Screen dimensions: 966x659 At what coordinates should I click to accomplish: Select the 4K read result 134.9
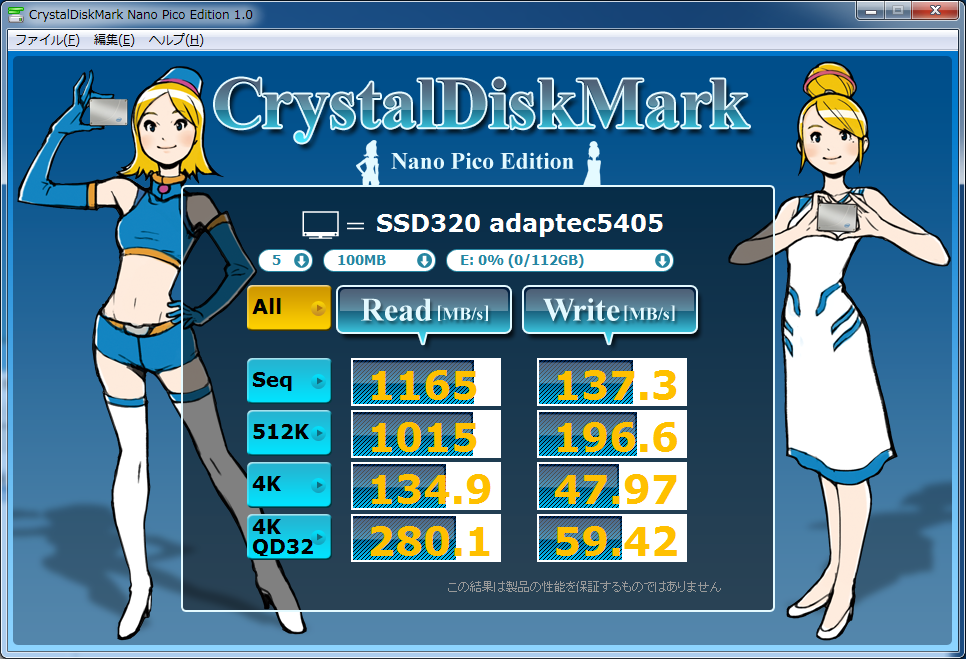tap(426, 487)
